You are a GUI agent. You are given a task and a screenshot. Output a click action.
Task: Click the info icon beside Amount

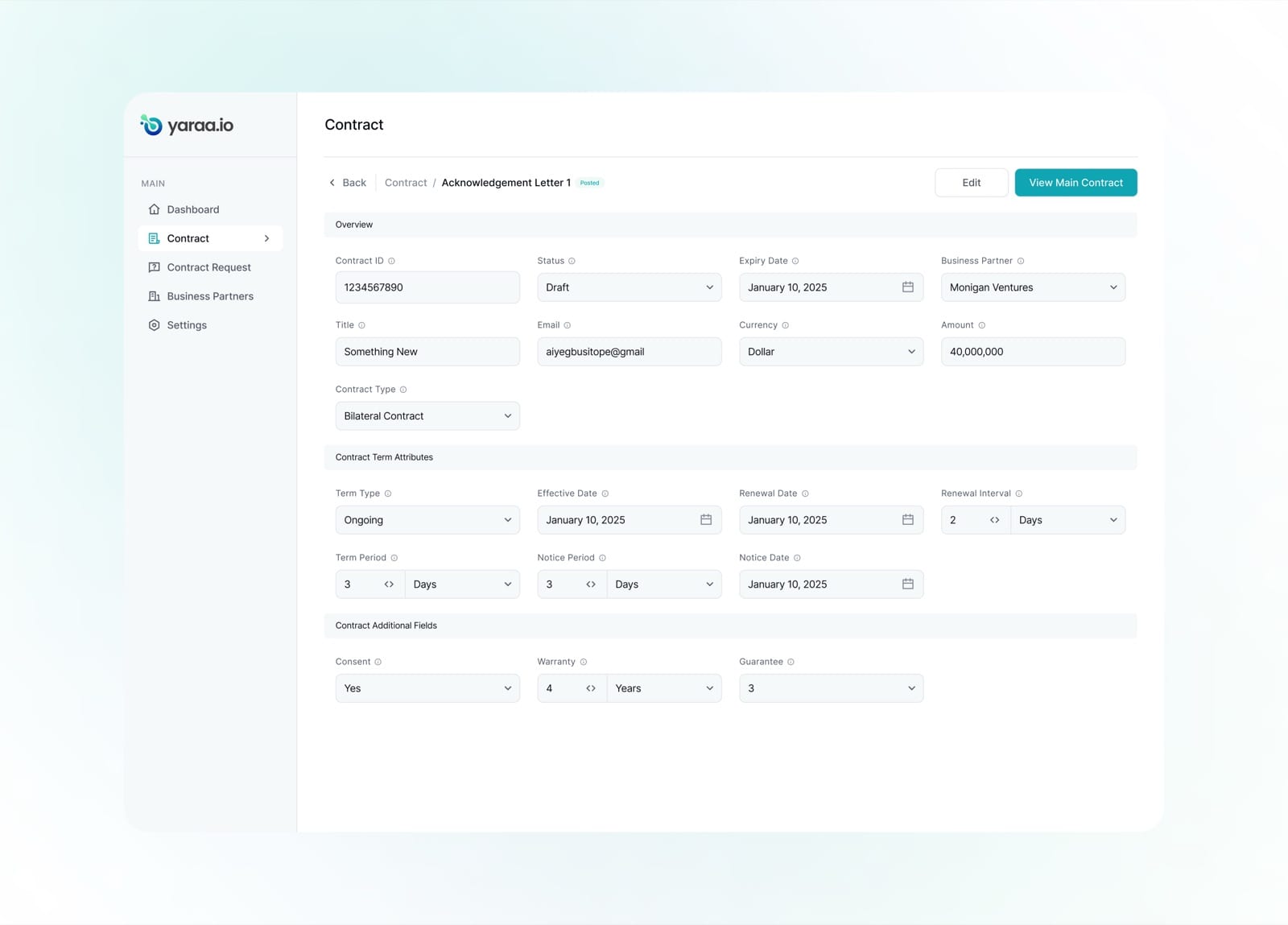(981, 325)
